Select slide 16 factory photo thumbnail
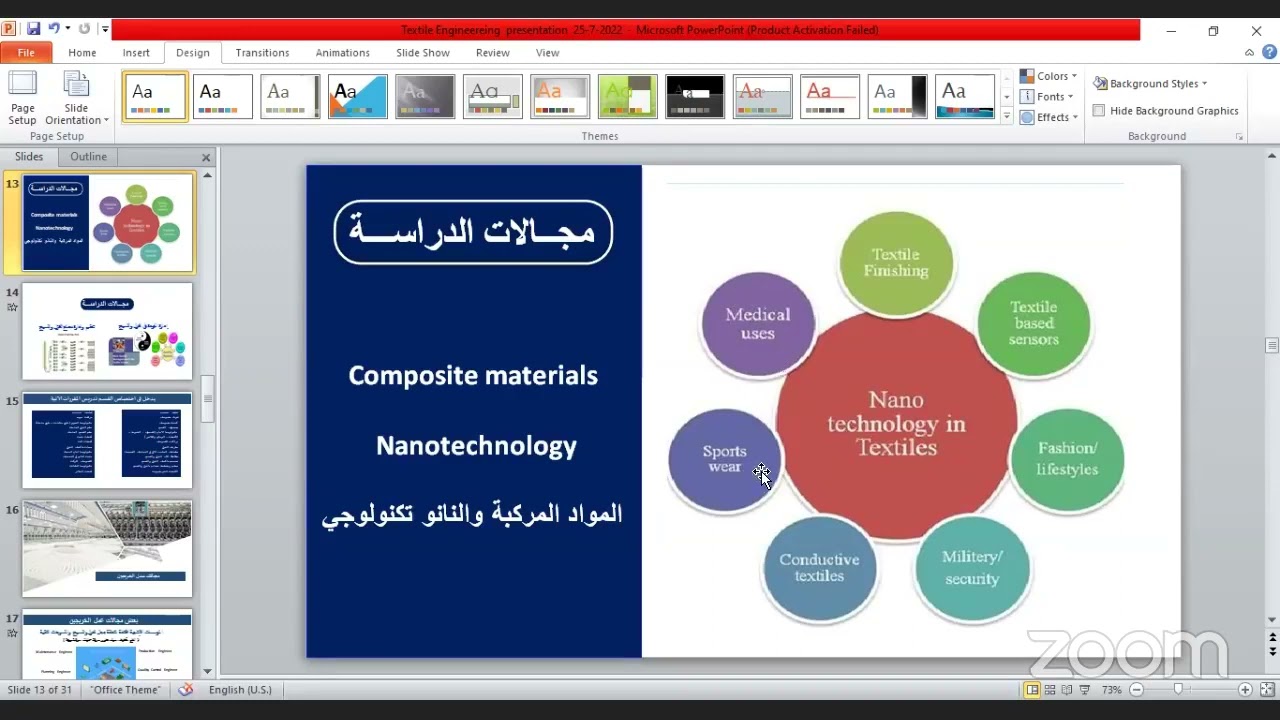The width and height of the screenshot is (1280, 720). [107, 549]
